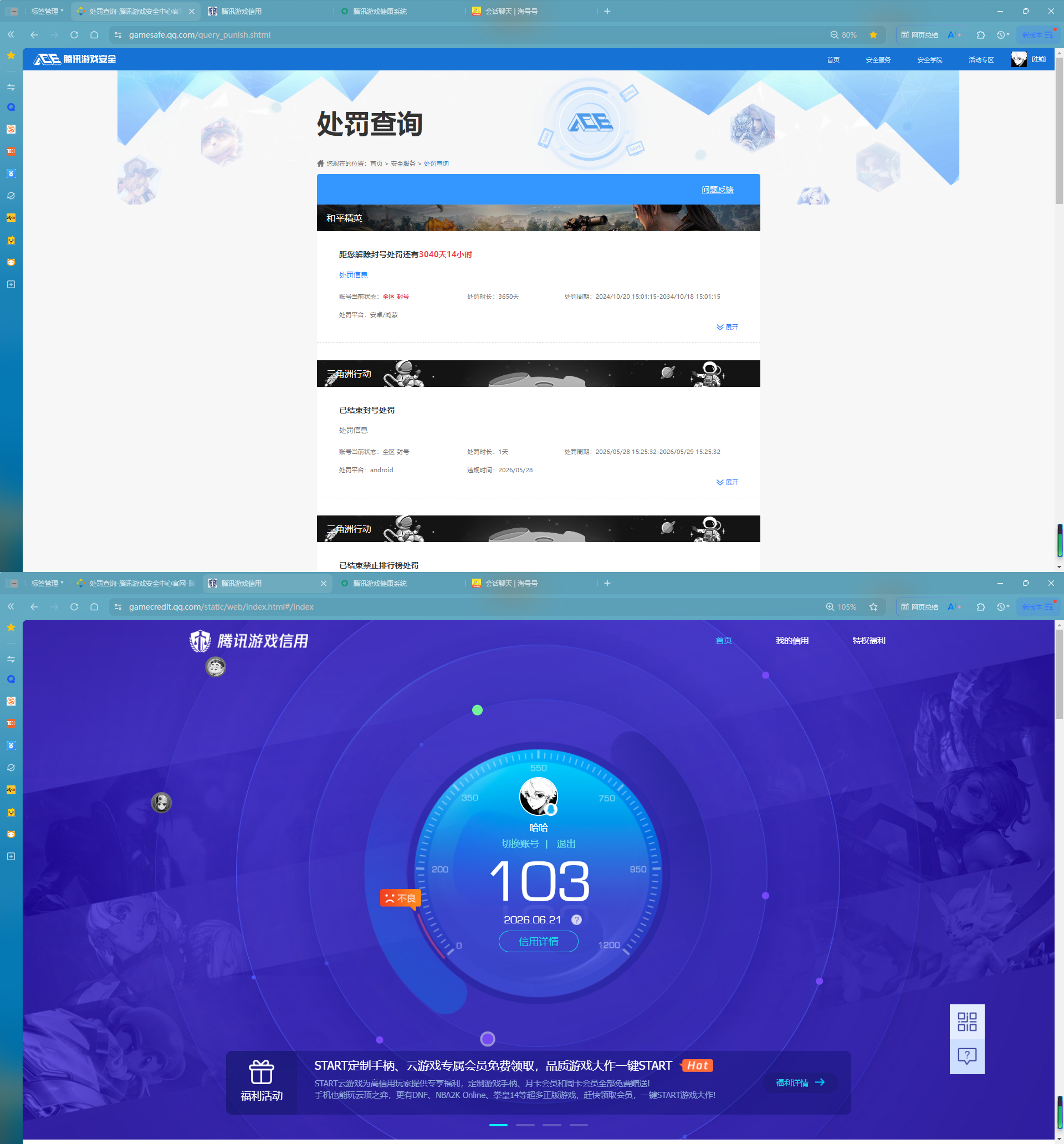Toggle the yellow bookmark star for gamesafe.qq.com

tap(873, 34)
